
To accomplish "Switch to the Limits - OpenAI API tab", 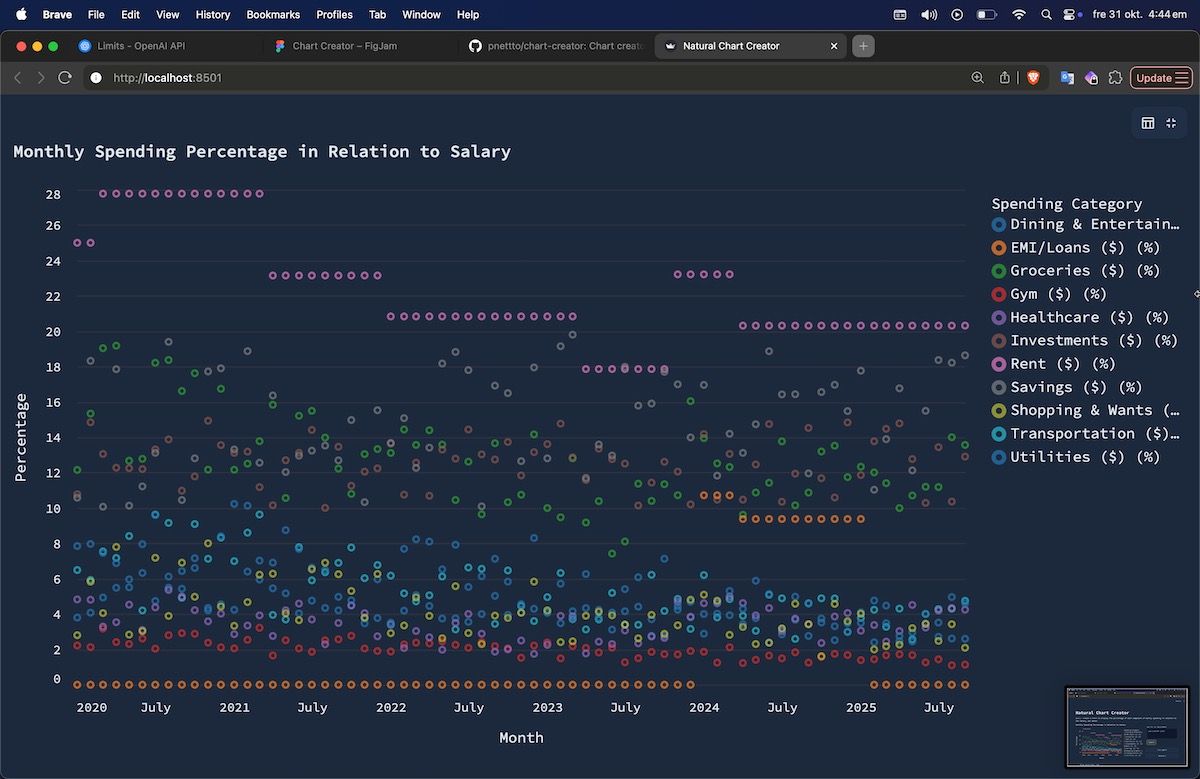I will [141, 46].
